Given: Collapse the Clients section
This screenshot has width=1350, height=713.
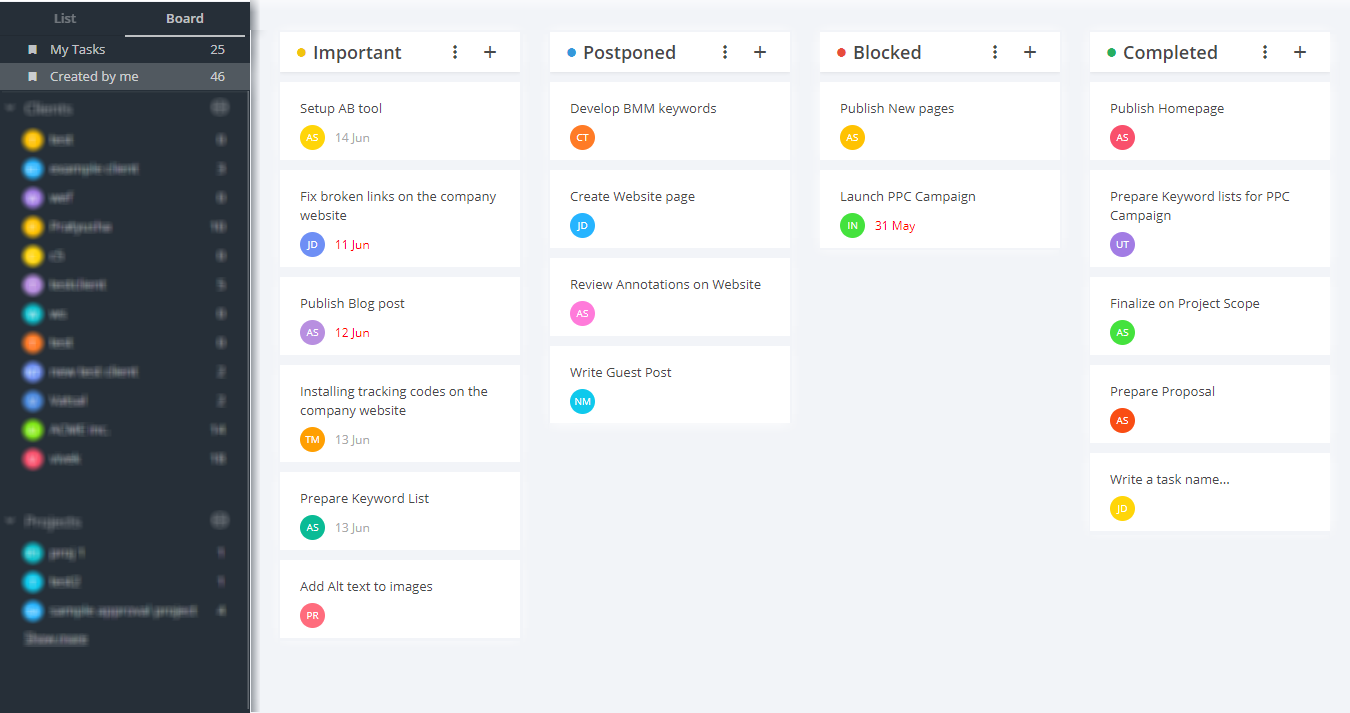Looking at the screenshot, I should click(x=9, y=107).
